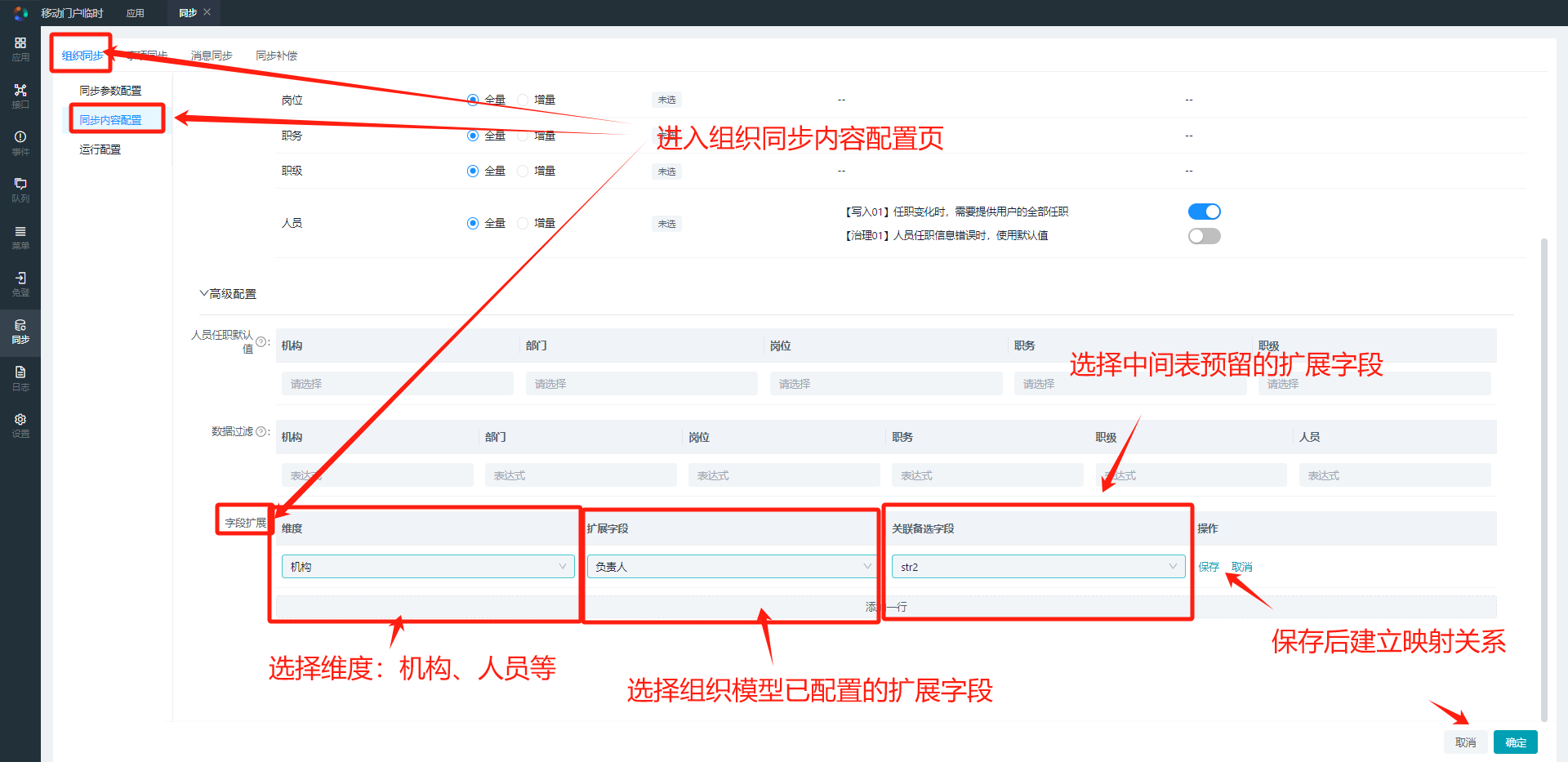Click the bottom 取消 button
Viewport: 1568px width, 762px height.
click(x=1465, y=742)
